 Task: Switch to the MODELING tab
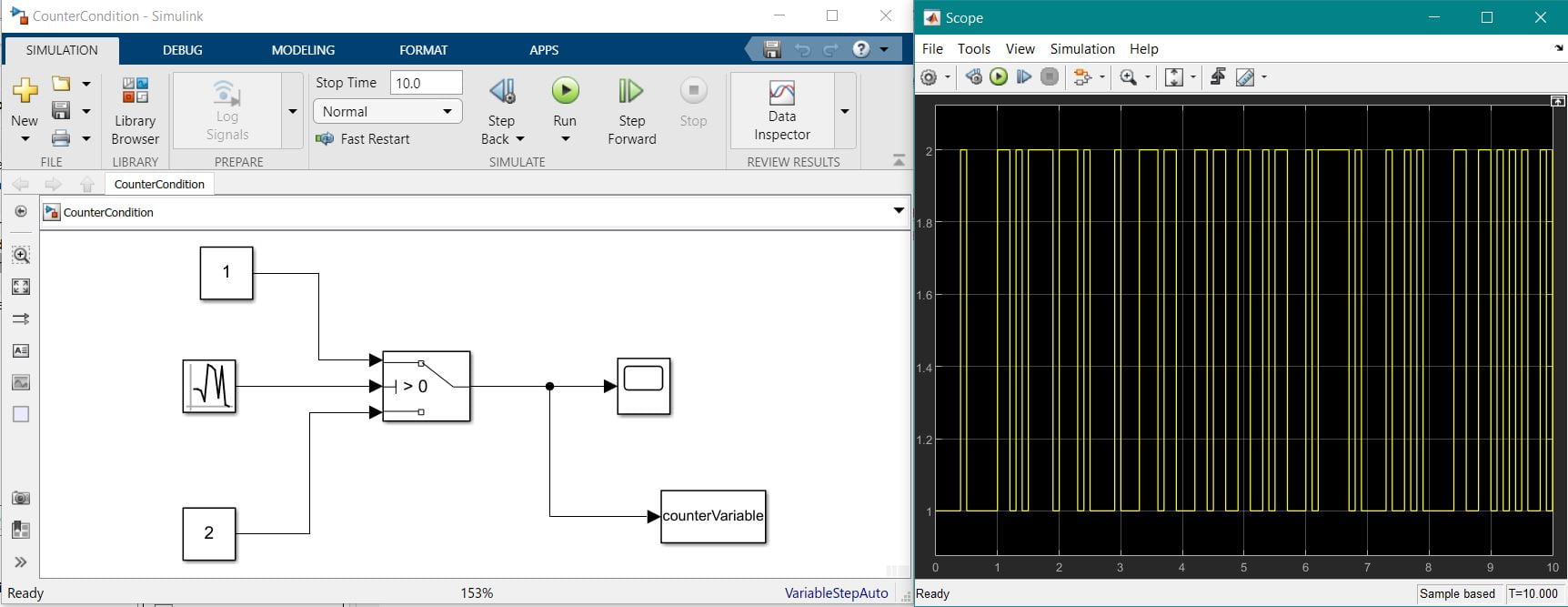click(x=303, y=50)
